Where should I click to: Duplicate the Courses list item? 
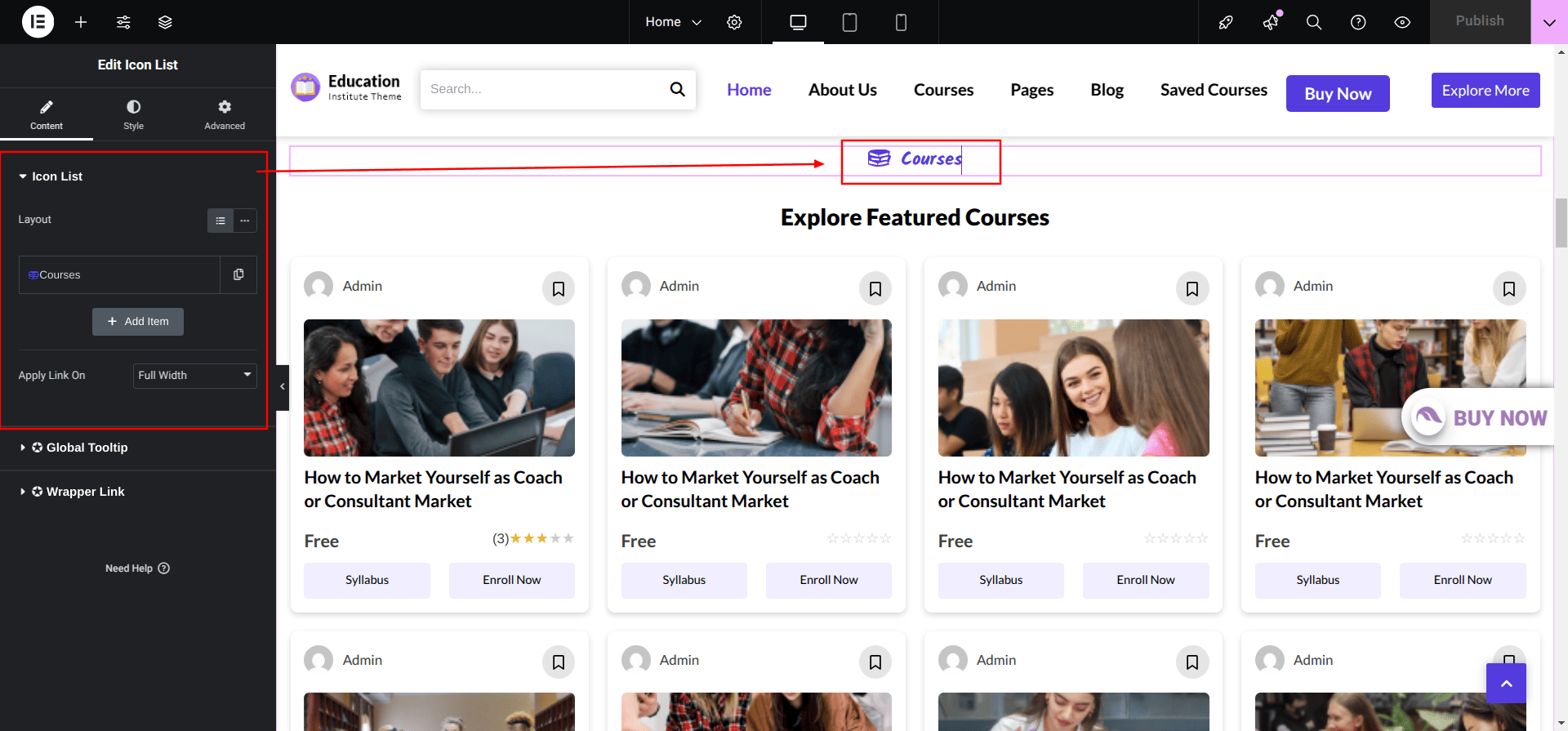pos(238,275)
